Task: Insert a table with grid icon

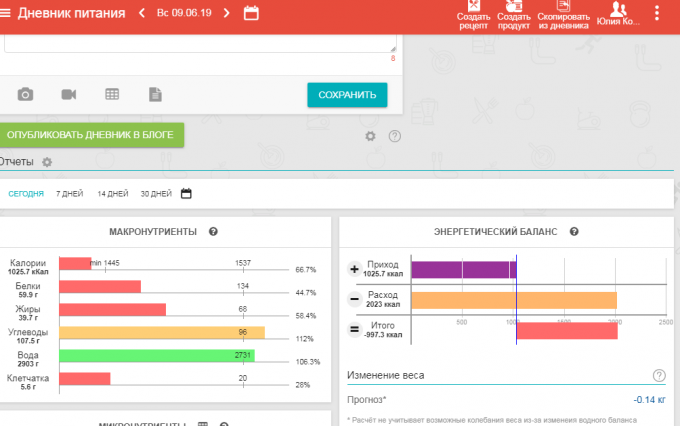Action: coord(112,94)
